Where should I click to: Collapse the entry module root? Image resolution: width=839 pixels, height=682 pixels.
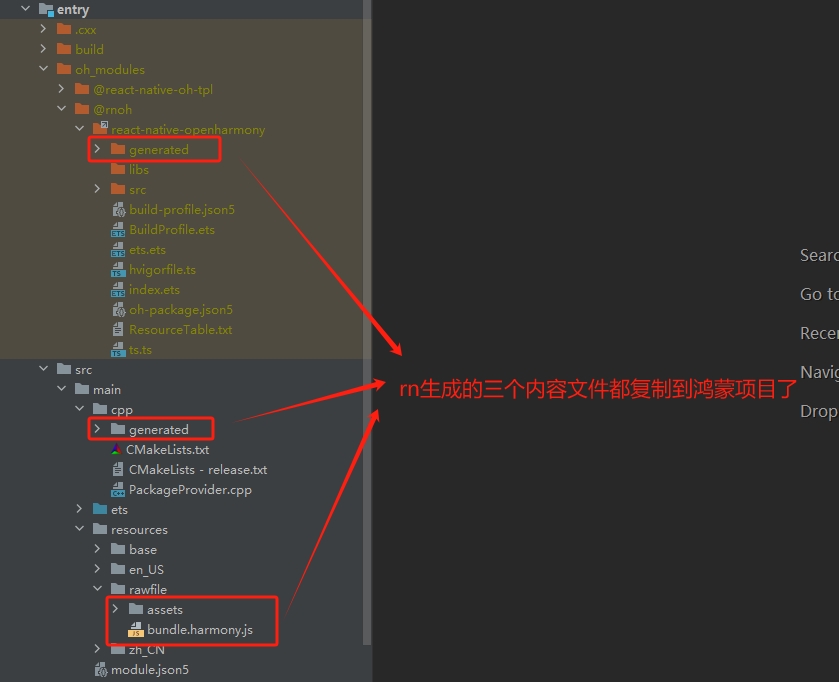click(x=25, y=9)
